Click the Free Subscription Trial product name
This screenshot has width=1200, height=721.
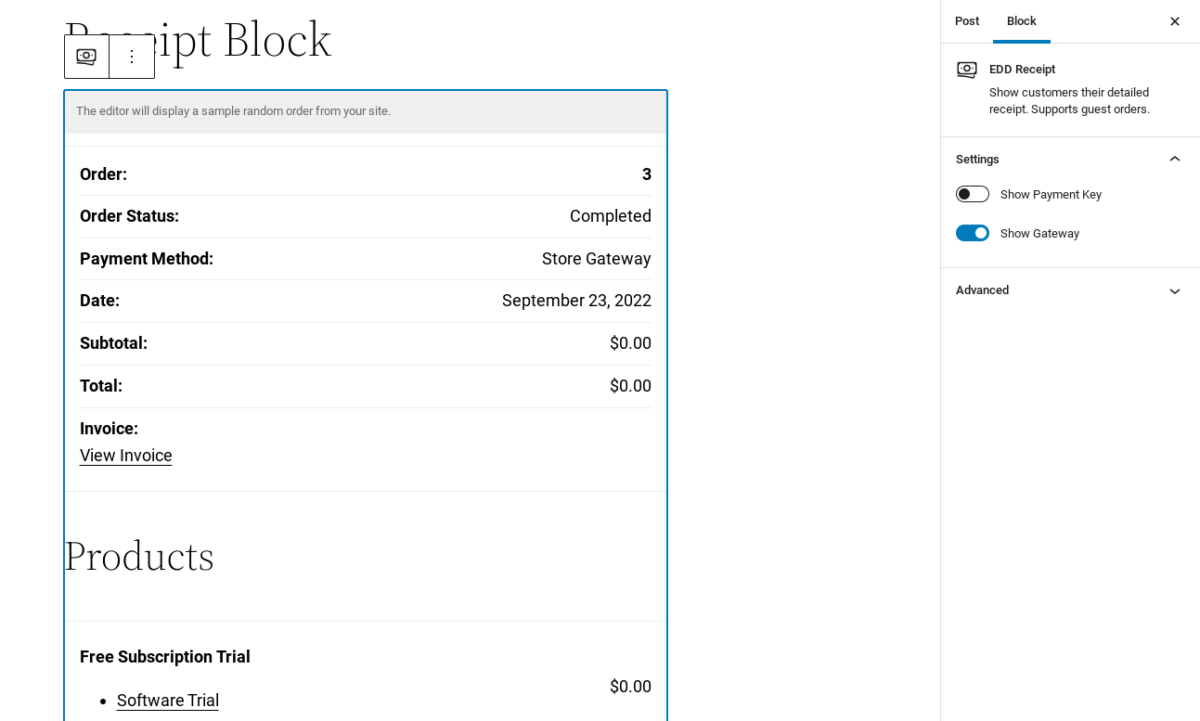165,657
